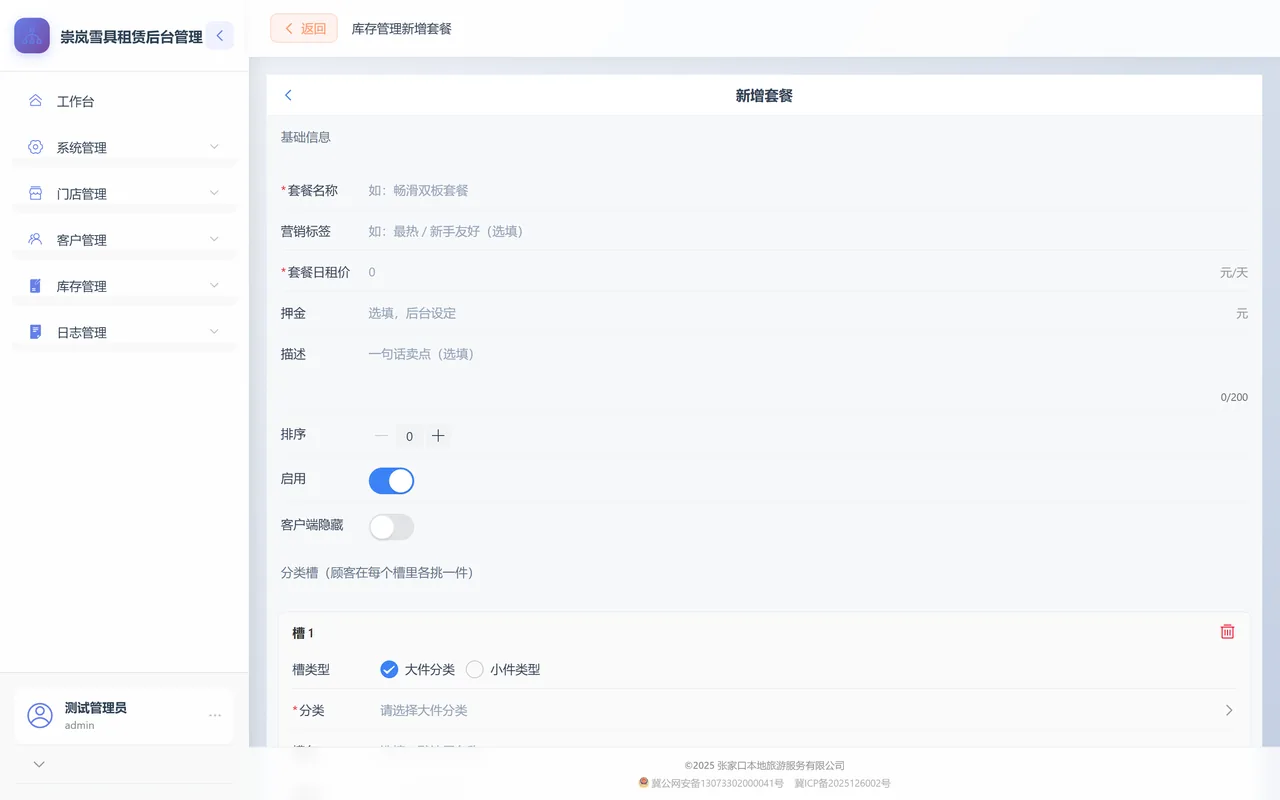Open the 日志管理 menu item
The height and width of the screenshot is (800, 1280).
click(124, 332)
